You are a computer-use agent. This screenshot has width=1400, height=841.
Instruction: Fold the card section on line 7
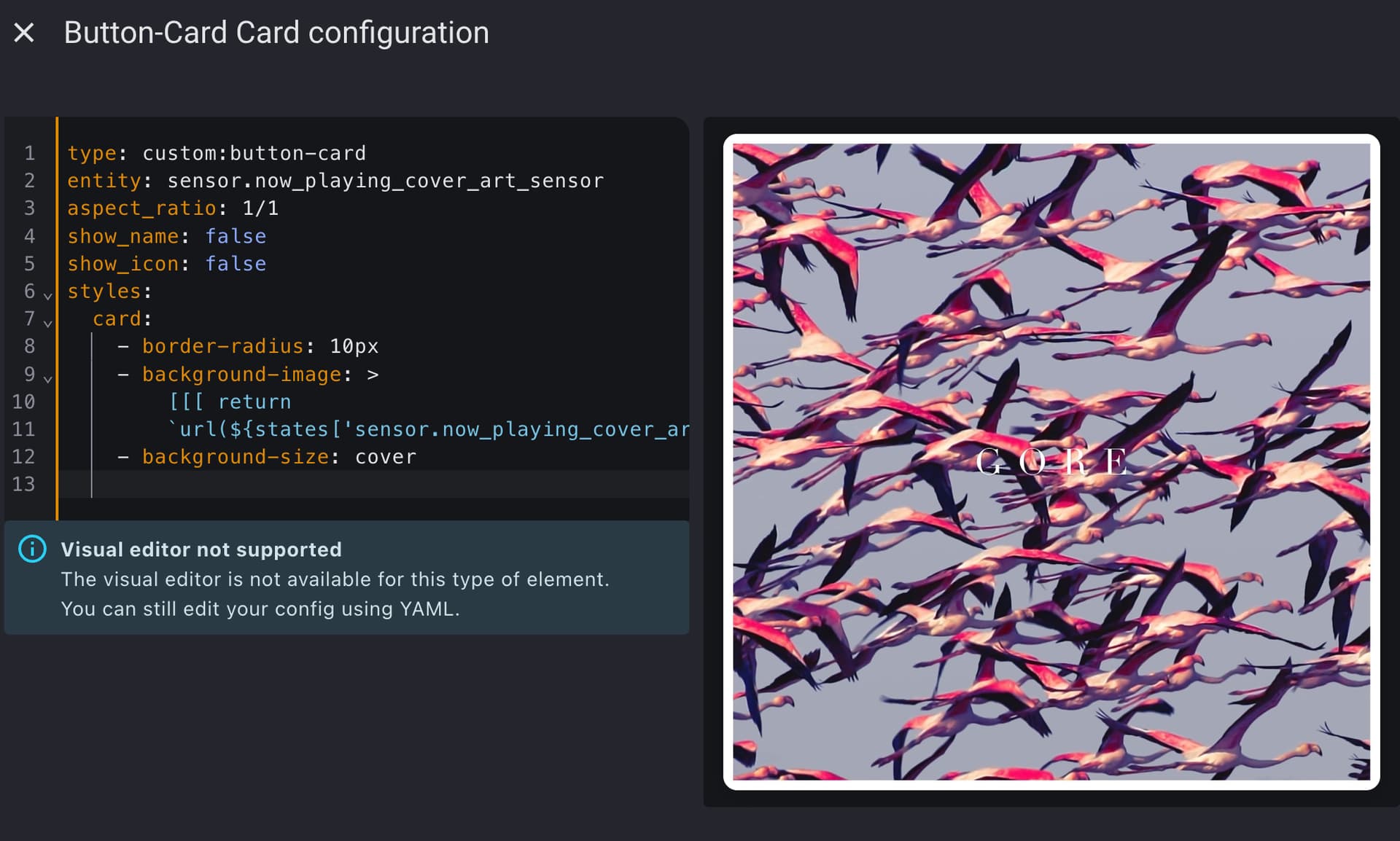point(48,323)
